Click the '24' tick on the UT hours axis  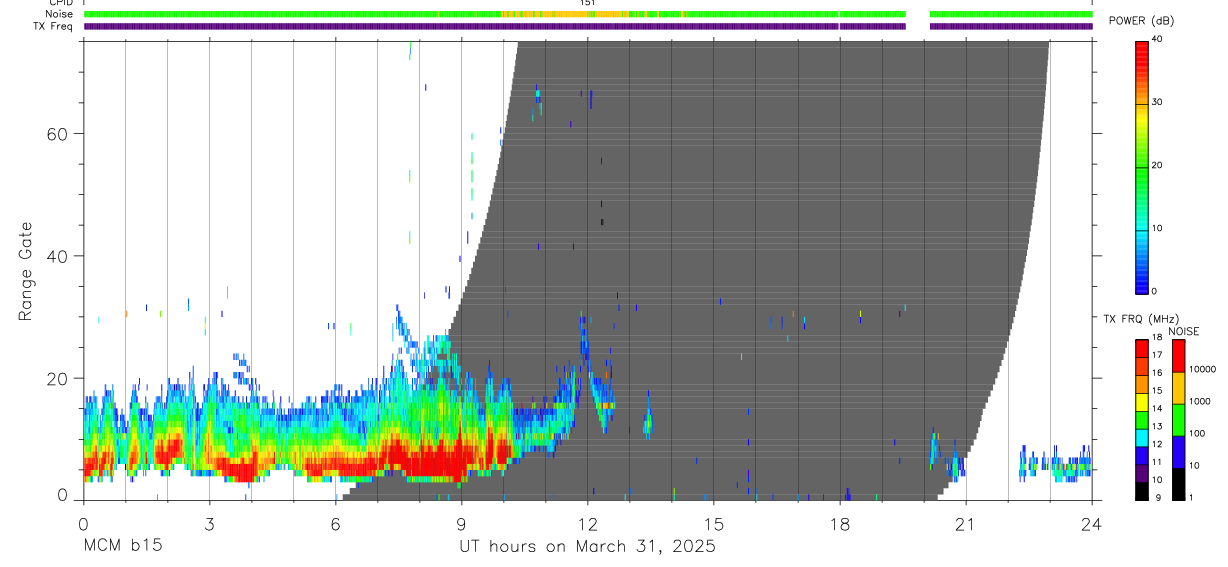tap(1092, 524)
